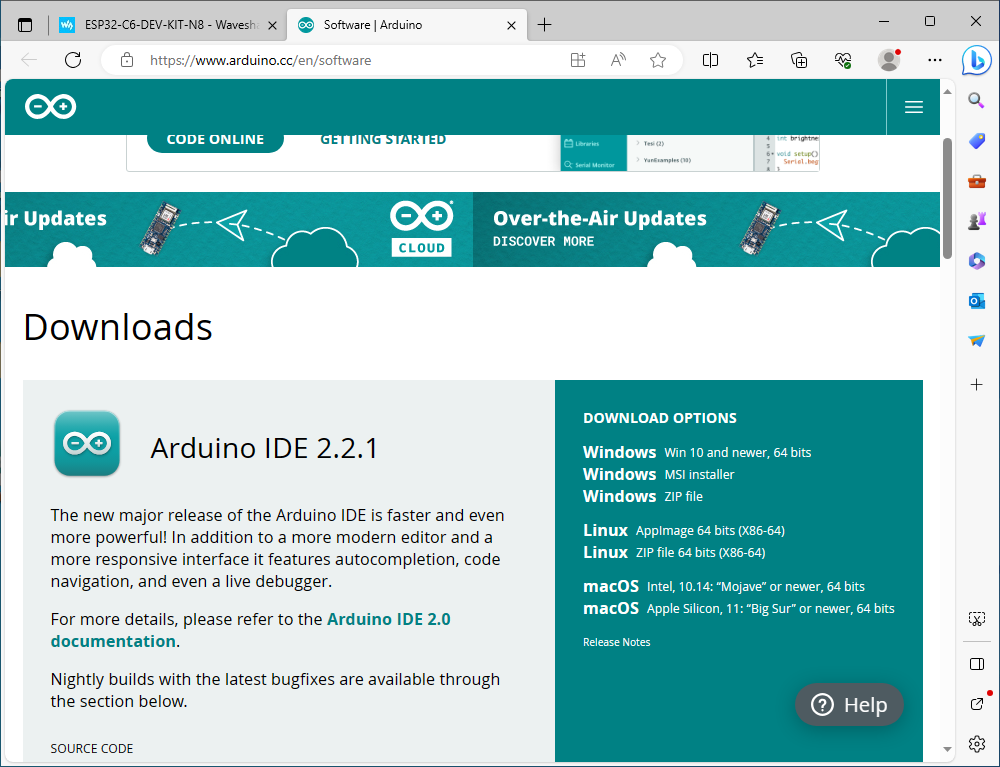Add a sidebar app with plus
This screenshot has height=767, width=1000.
(x=976, y=384)
